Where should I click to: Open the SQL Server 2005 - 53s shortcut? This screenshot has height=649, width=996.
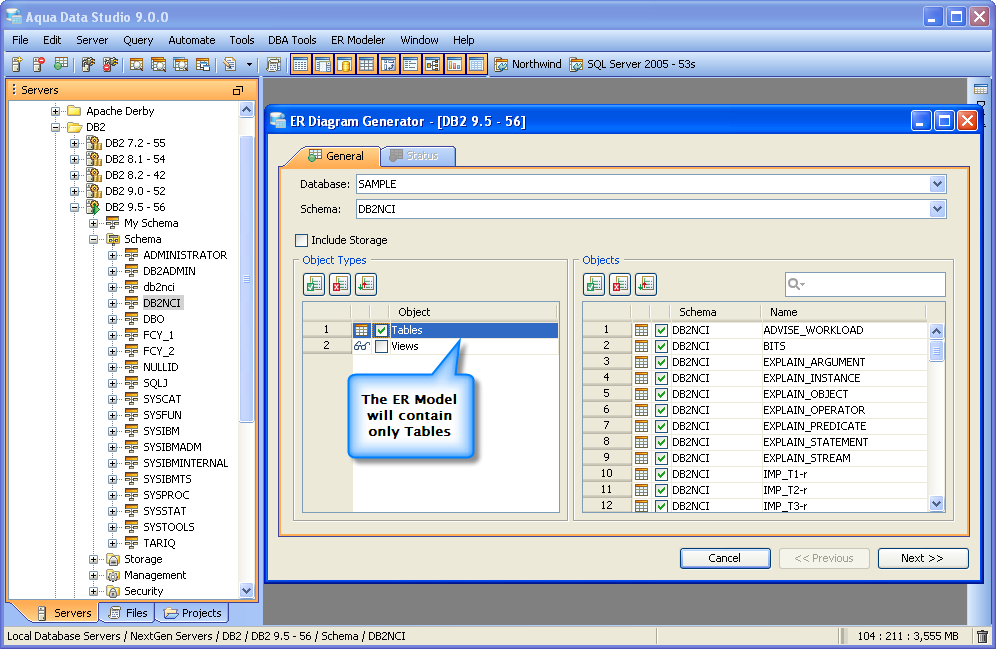(x=632, y=64)
